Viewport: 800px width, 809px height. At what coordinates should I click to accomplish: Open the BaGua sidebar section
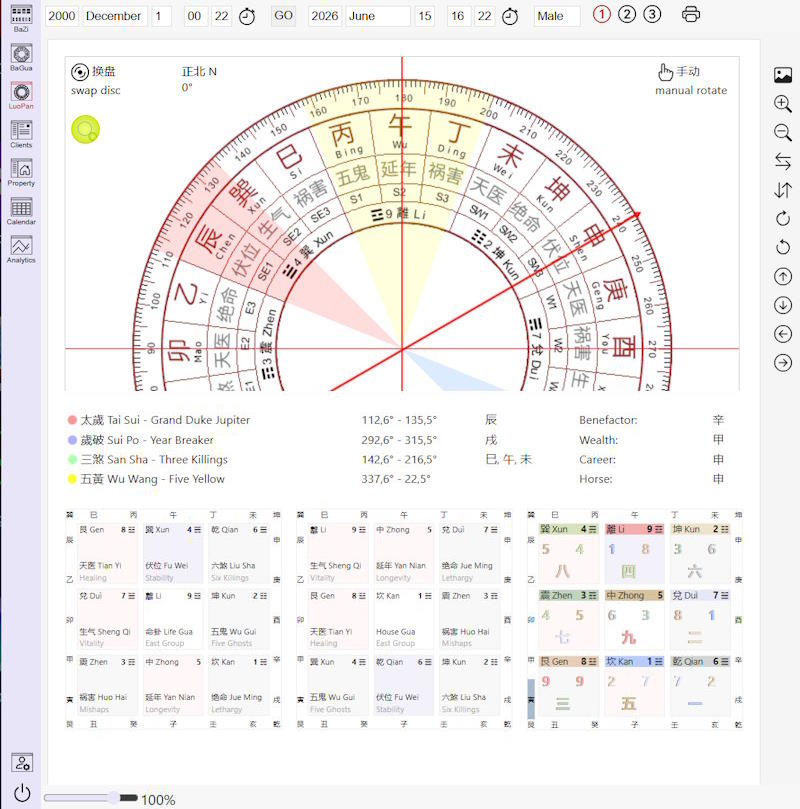pyautogui.click(x=21, y=57)
